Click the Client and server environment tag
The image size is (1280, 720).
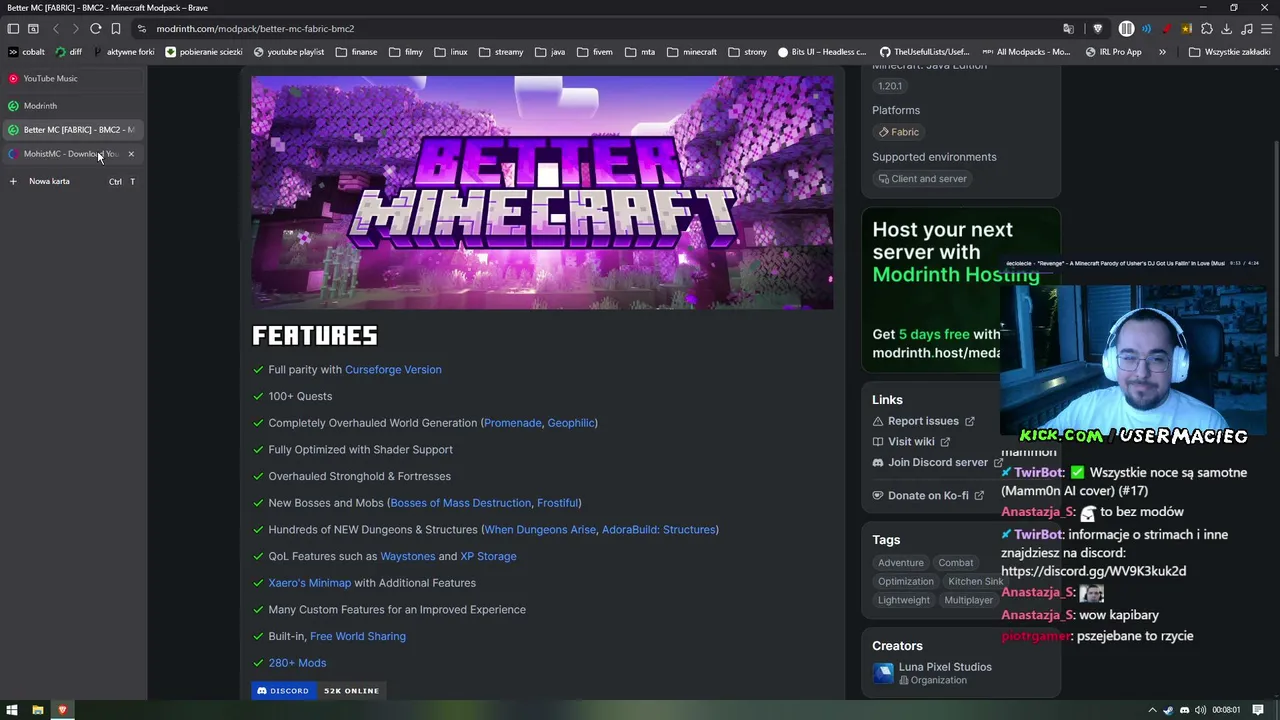pyautogui.click(x=922, y=179)
